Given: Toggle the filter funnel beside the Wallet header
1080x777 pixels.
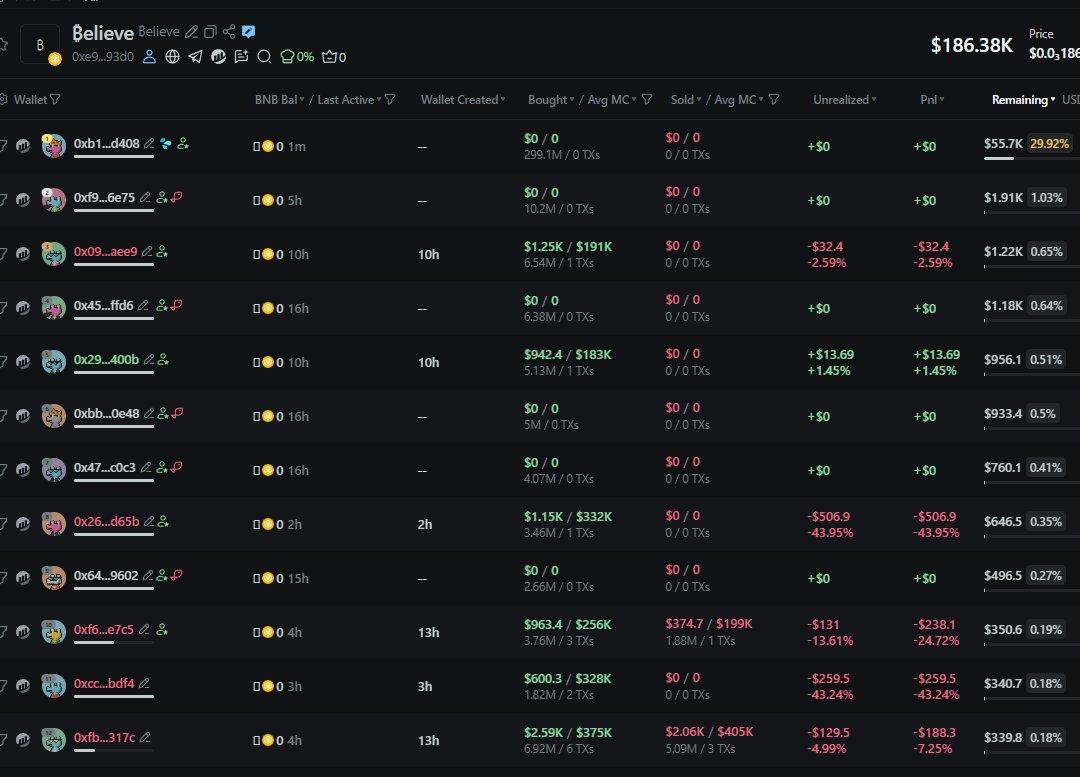Looking at the screenshot, I should pyautogui.click(x=55, y=100).
